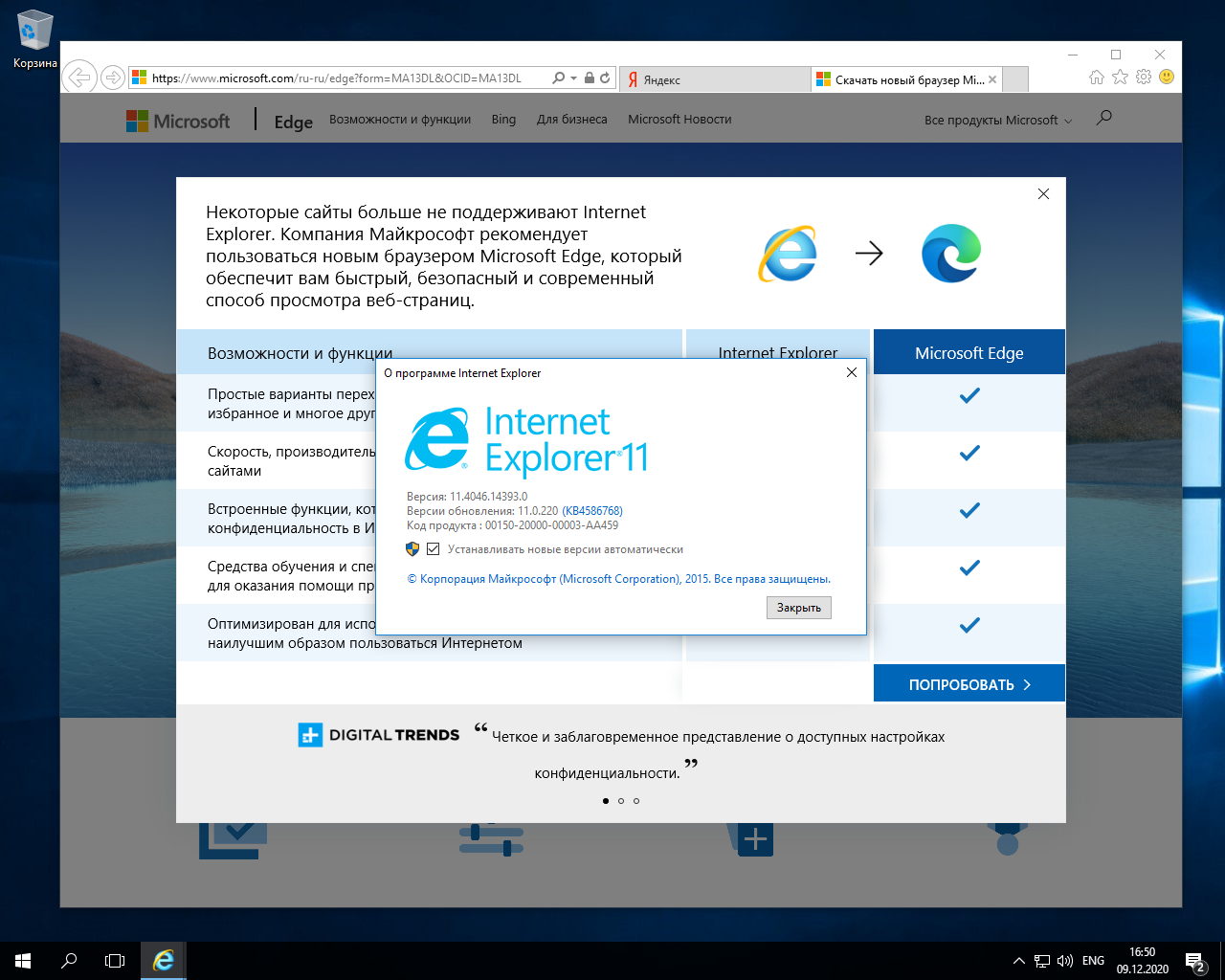Click the site search magnifier icon
This screenshot has height=980, width=1225.
[x=1104, y=118]
